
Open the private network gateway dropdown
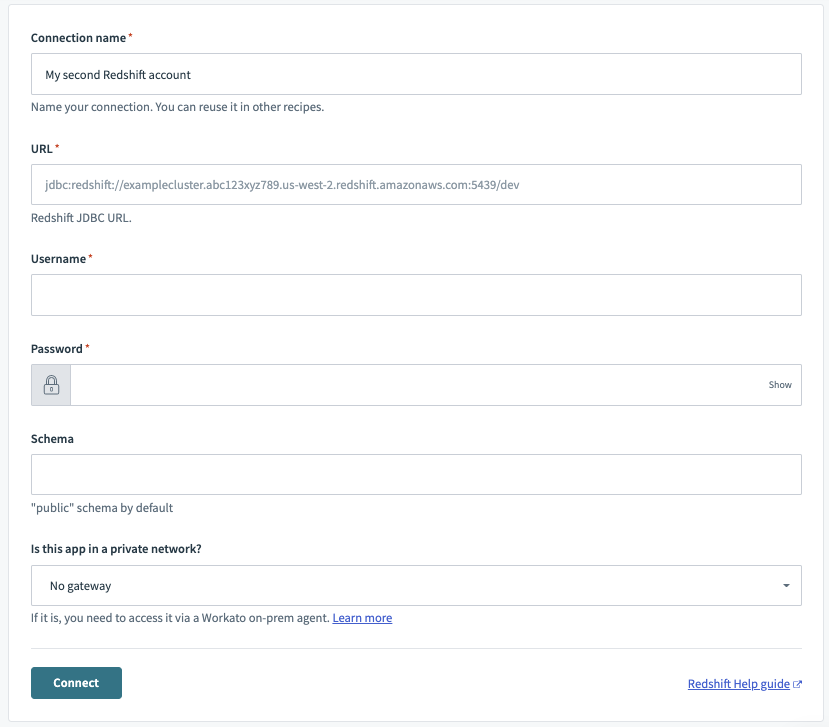415,585
